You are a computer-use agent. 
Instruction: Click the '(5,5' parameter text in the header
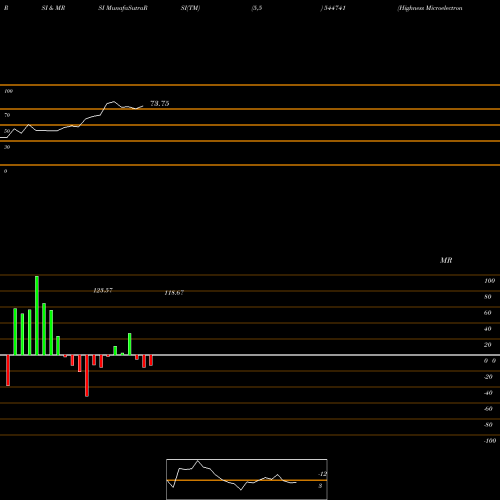point(257,8)
